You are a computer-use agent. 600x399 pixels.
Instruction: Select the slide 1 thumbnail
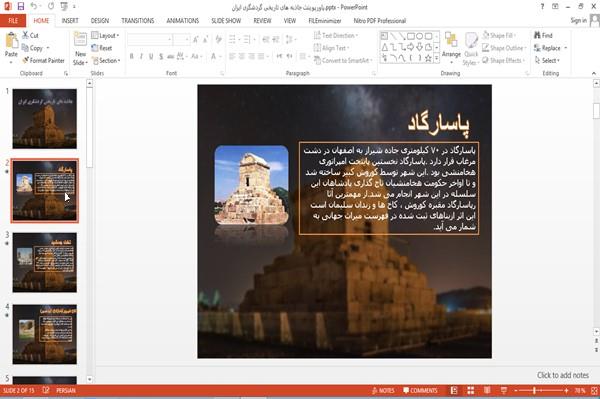[44, 119]
